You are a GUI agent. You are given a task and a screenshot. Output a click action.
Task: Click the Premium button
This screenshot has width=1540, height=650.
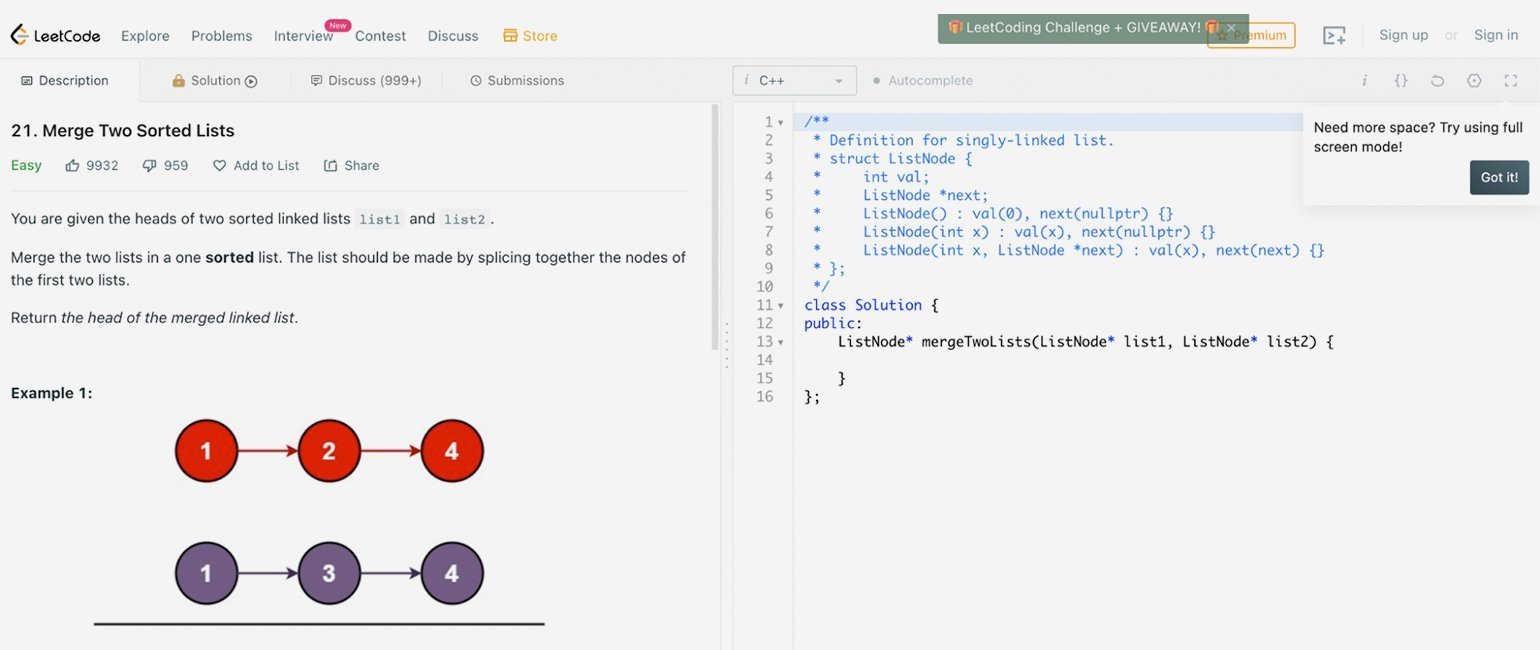1251,35
